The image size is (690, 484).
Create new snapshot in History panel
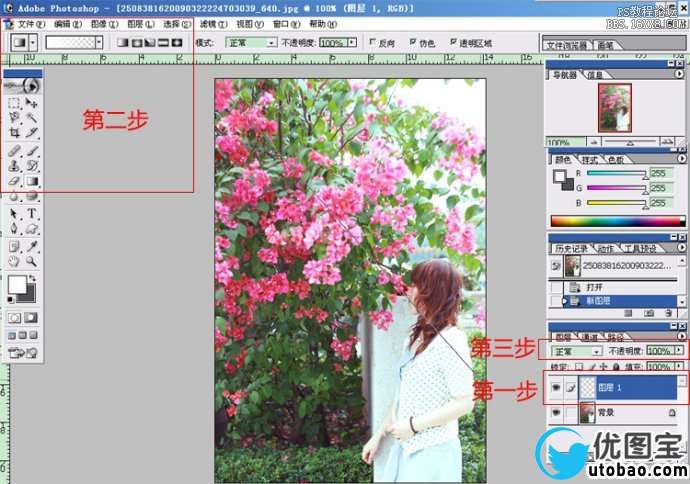tap(649, 313)
